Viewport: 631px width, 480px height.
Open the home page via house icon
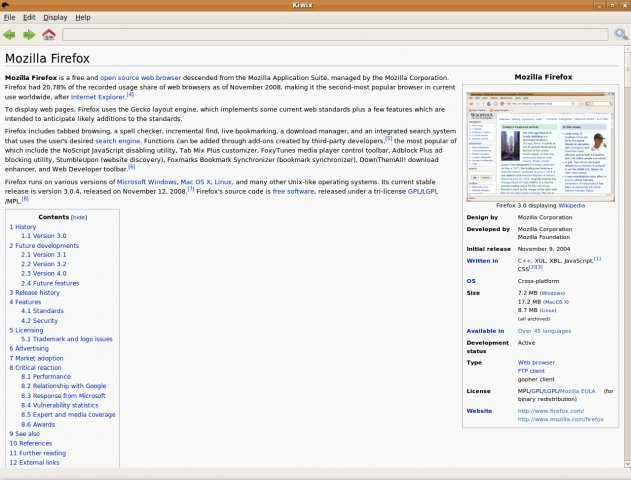click(x=49, y=35)
